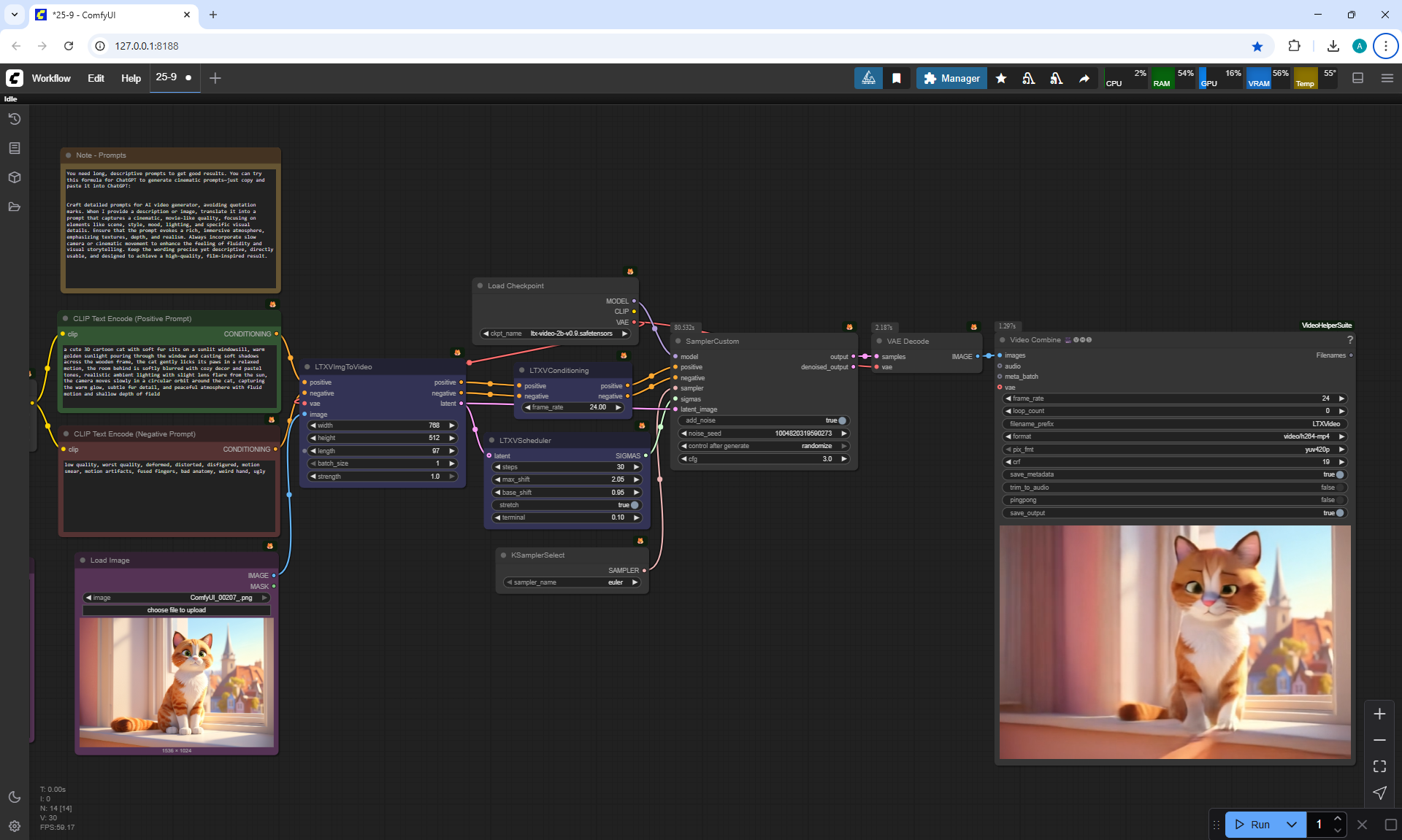This screenshot has height=840, width=1402.
Task: Toggle stretch switch in LTXVScheduler
Action: click(634, 505)
